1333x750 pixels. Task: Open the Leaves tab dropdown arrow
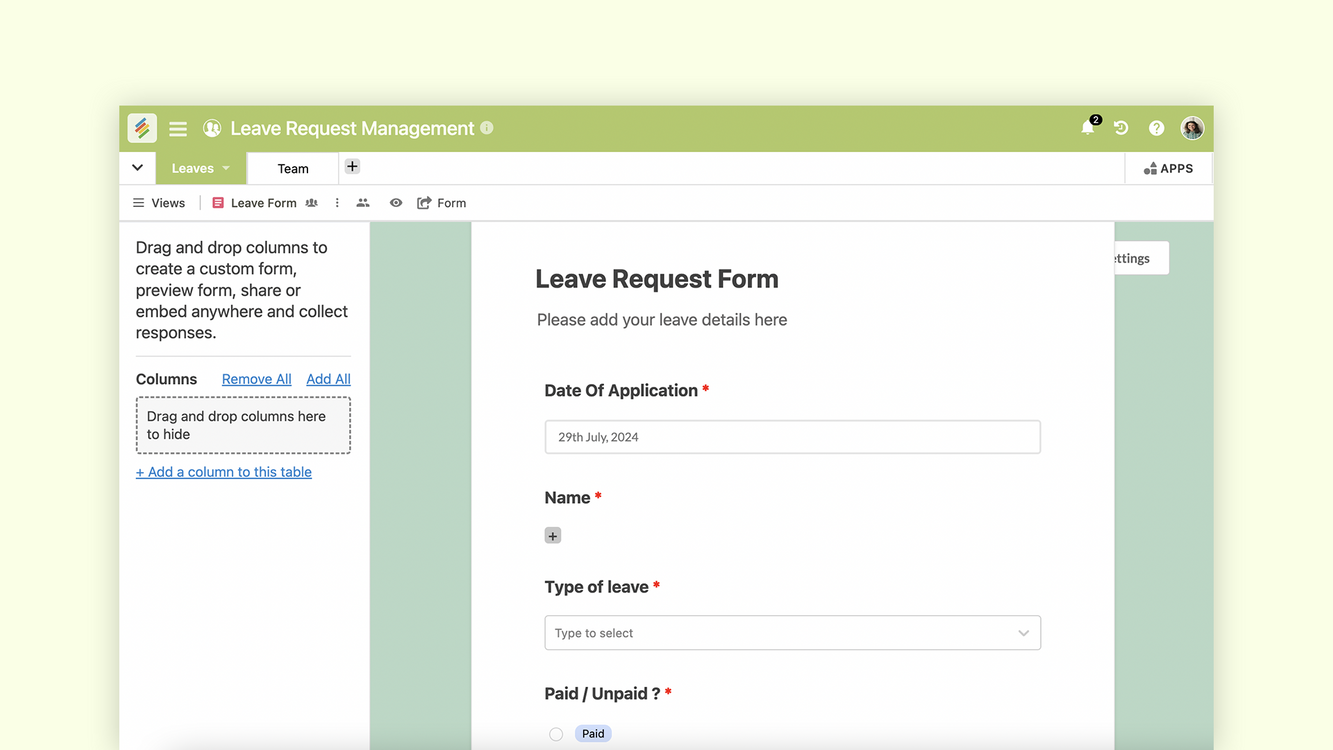(x=226, y=168)
